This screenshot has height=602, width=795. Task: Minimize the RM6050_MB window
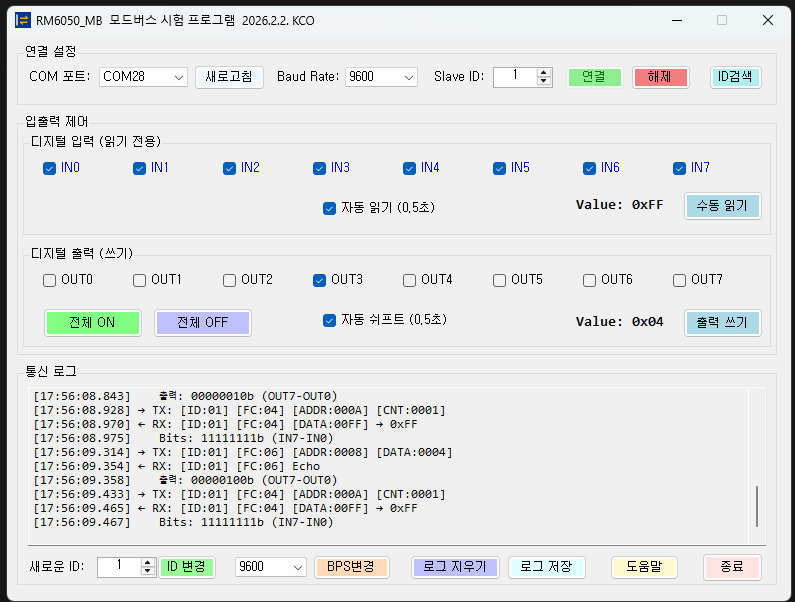point(677,20)
